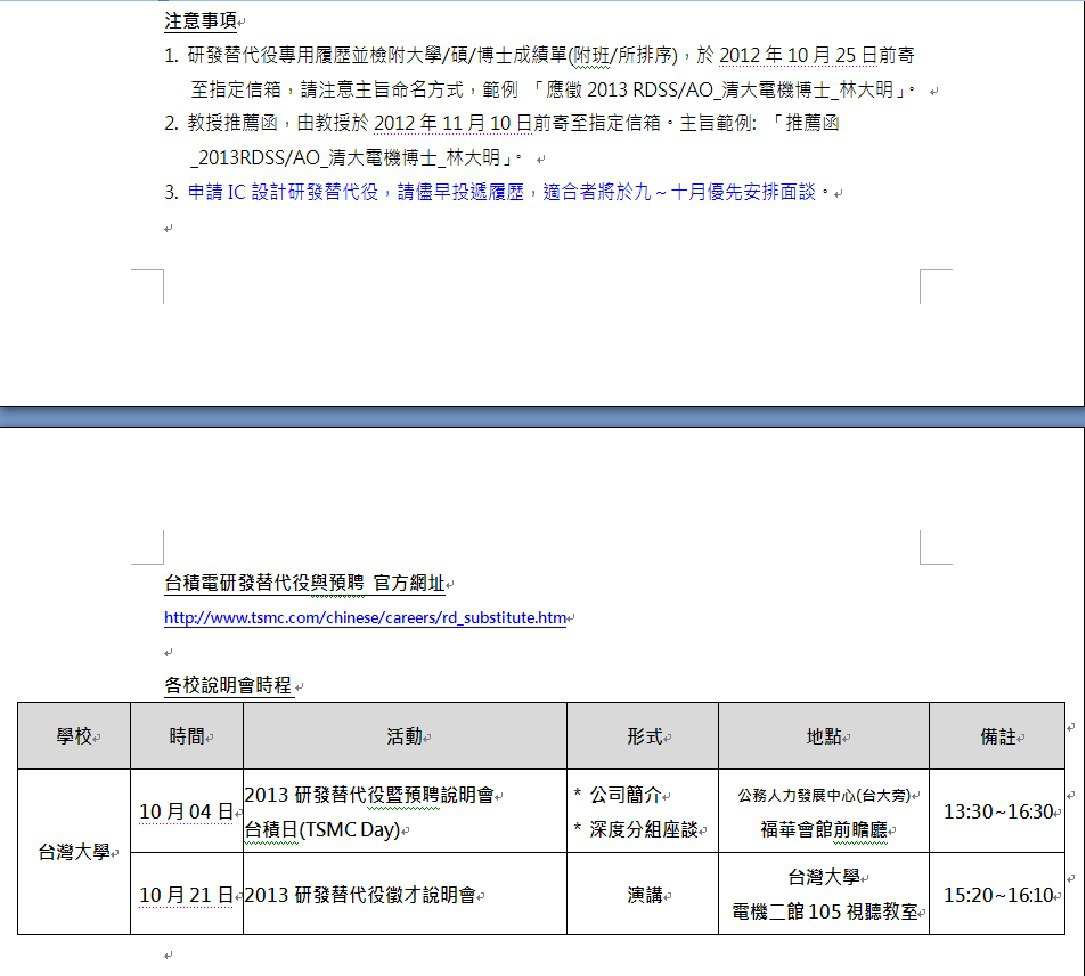Screen dimensions: 1085x976
Task: Click 台灣大學 text in the location column
Action: tap(823, 877)
